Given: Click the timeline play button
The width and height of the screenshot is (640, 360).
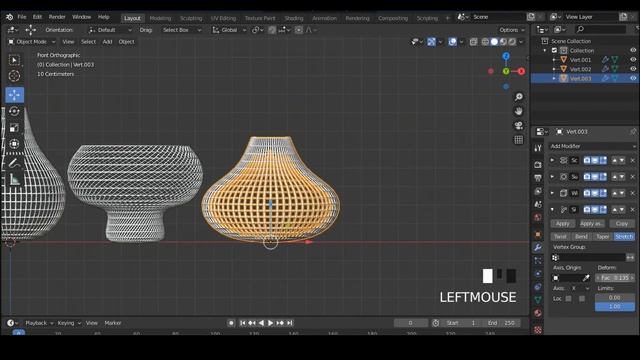Looking at the screenshot, I should tap(270, 323).
